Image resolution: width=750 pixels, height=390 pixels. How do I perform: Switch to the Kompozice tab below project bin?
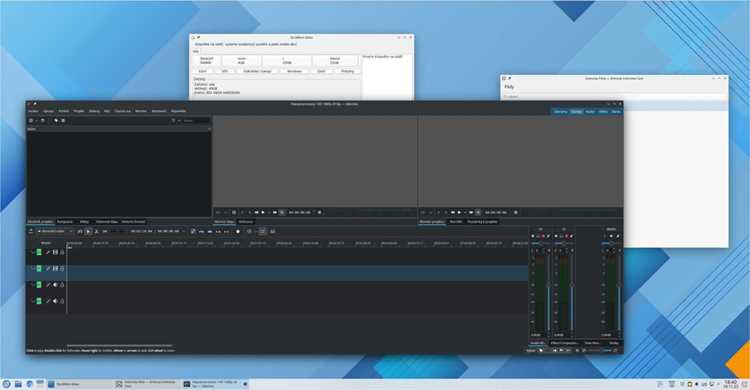pos(65,222)
